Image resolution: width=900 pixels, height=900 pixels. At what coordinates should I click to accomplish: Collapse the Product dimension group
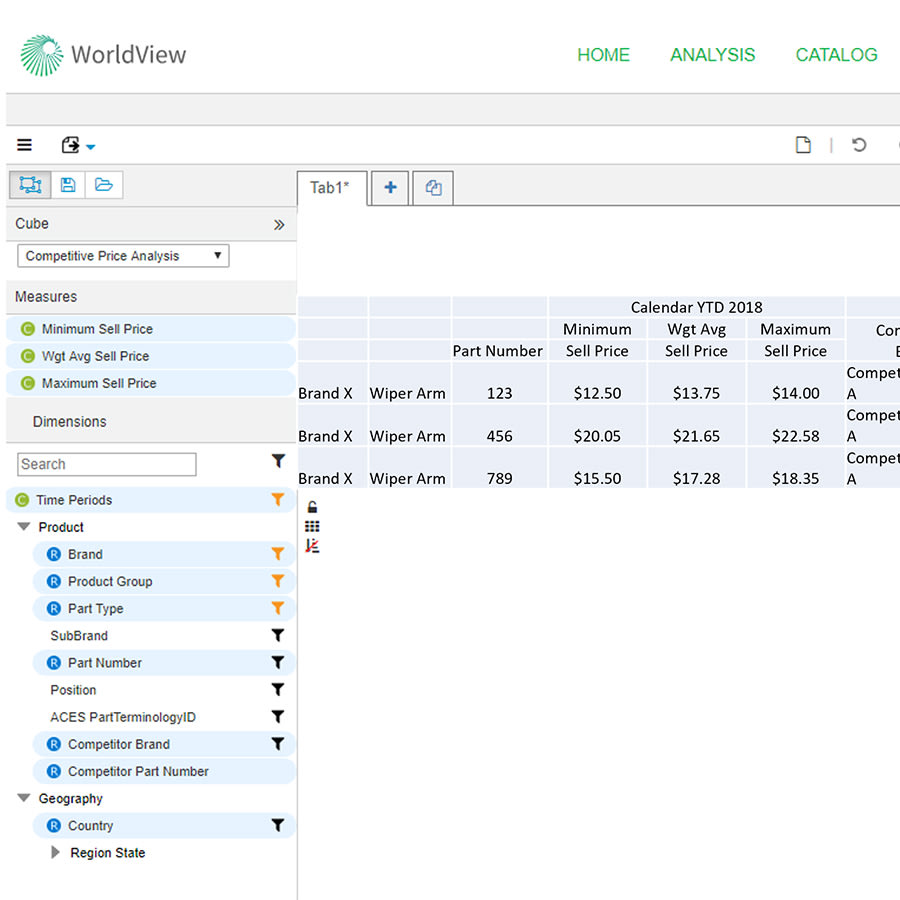pos(24,527)
